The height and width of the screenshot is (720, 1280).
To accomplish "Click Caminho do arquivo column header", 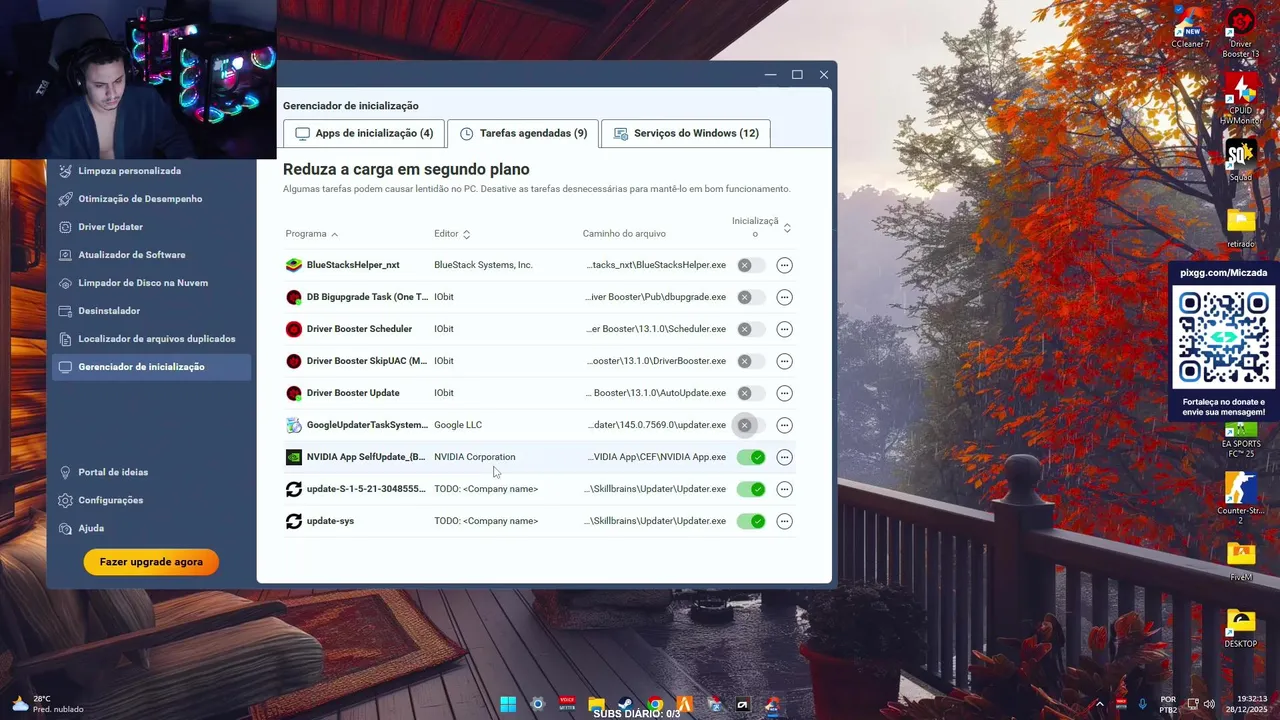I will [624, 234].
